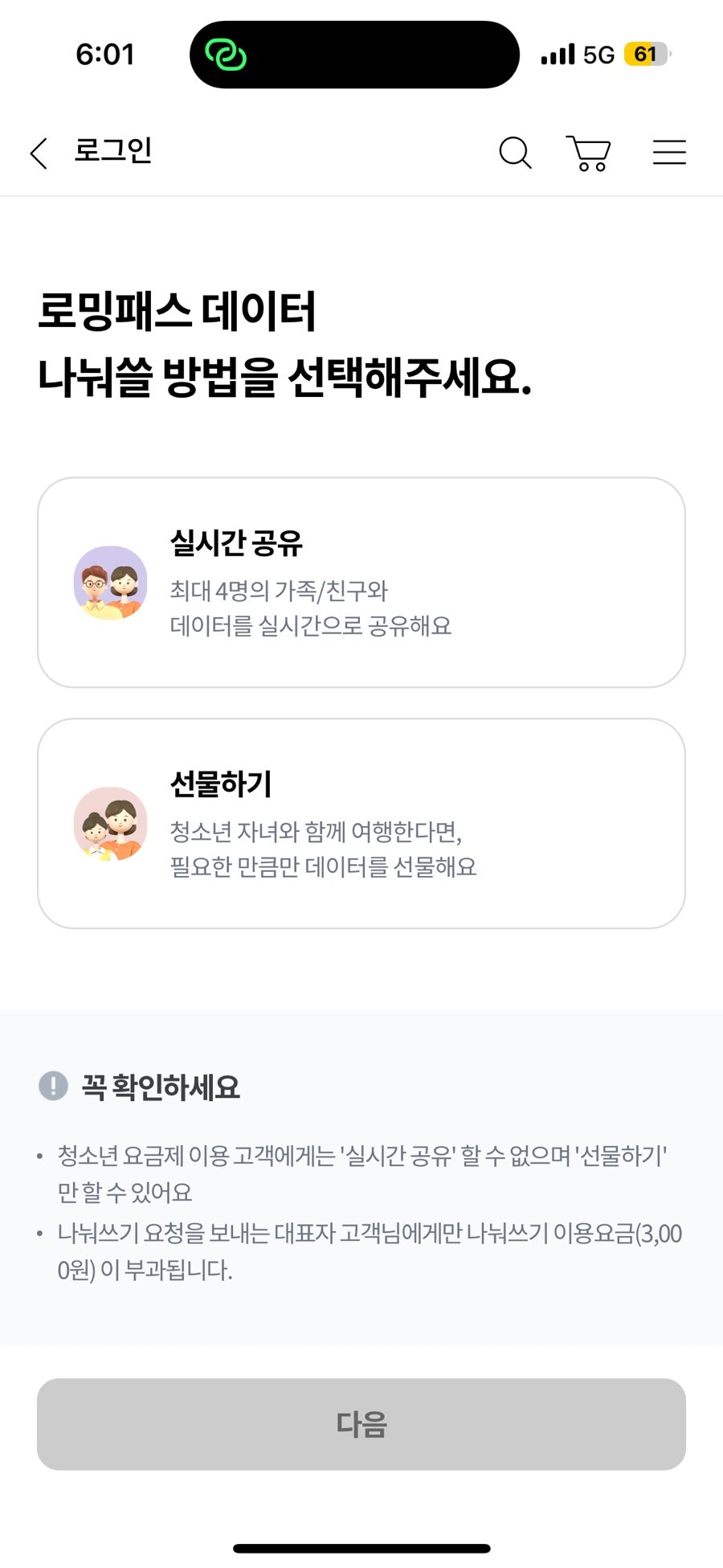Tap the 꼭 확인하세요 notice heading
Image resolution: width=723 pixels, height=1568 pixels.
coord(161,1087)
